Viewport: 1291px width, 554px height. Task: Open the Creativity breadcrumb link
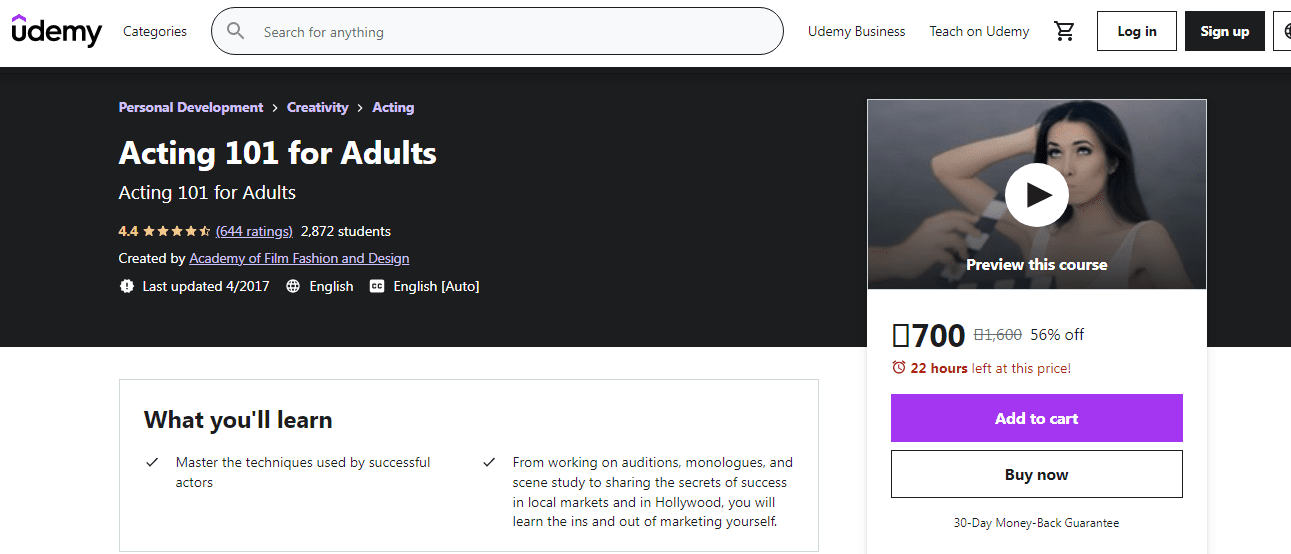pos(318,107)
